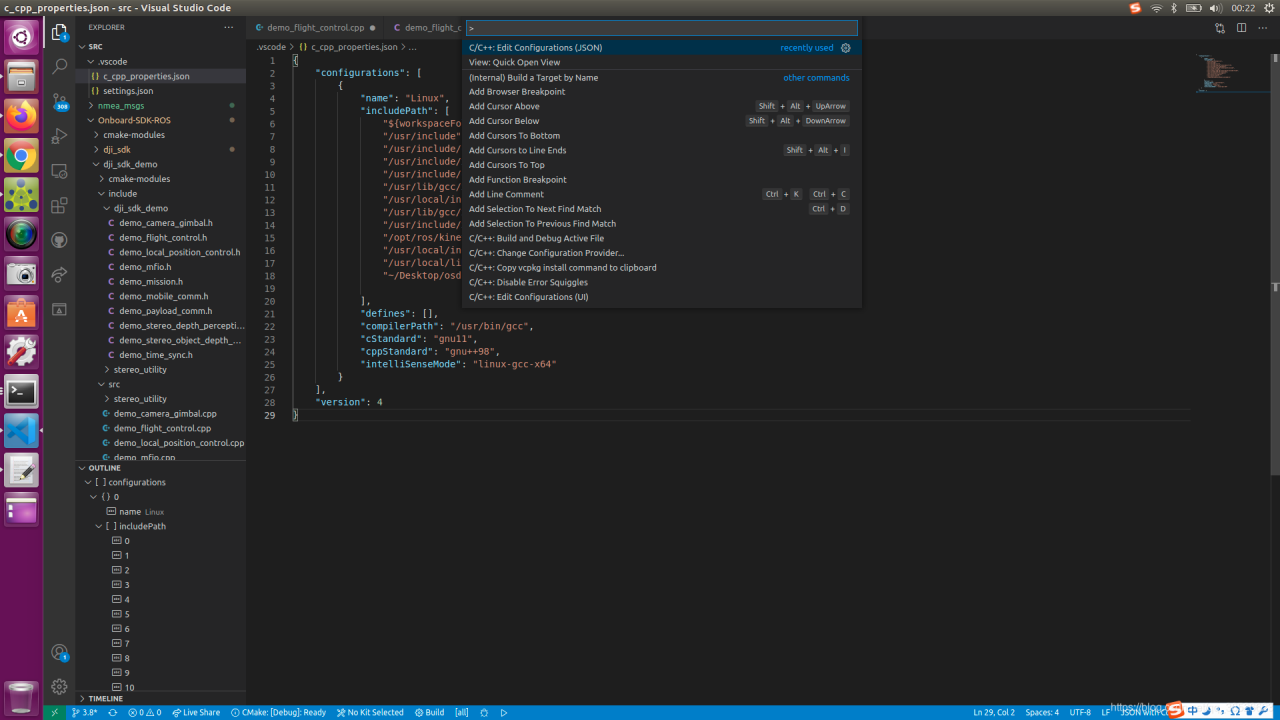Open Ubuntu Software from the dock

coord(21,313)
